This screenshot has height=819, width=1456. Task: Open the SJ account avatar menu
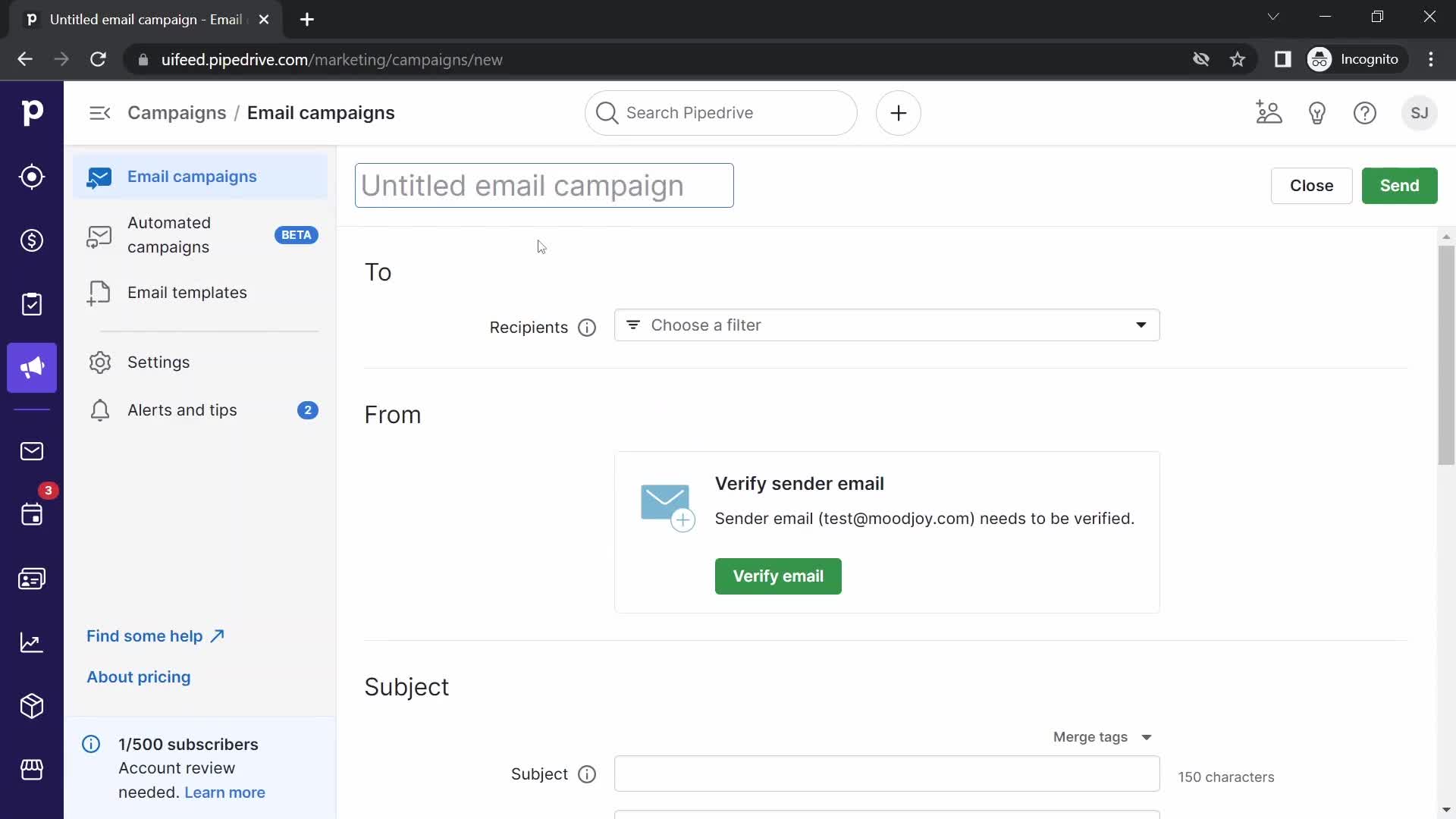(1420, 113)
